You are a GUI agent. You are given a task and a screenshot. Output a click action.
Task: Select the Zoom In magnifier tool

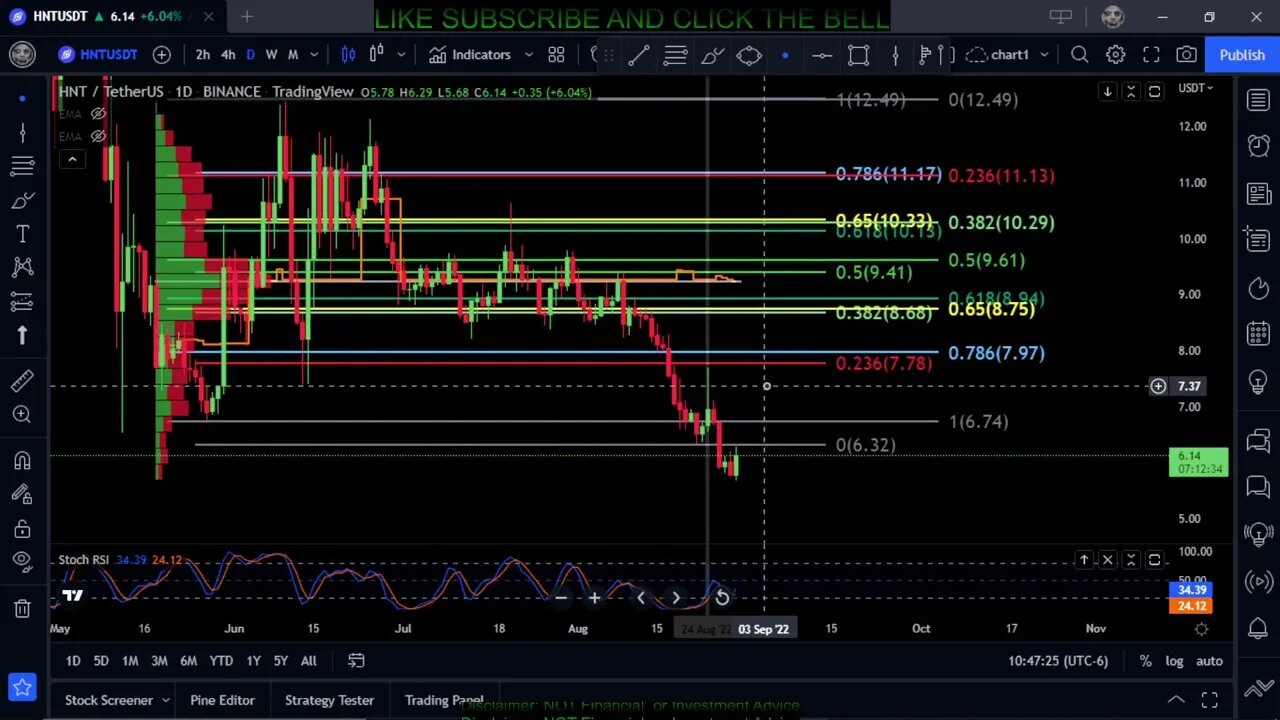point(22,414)
